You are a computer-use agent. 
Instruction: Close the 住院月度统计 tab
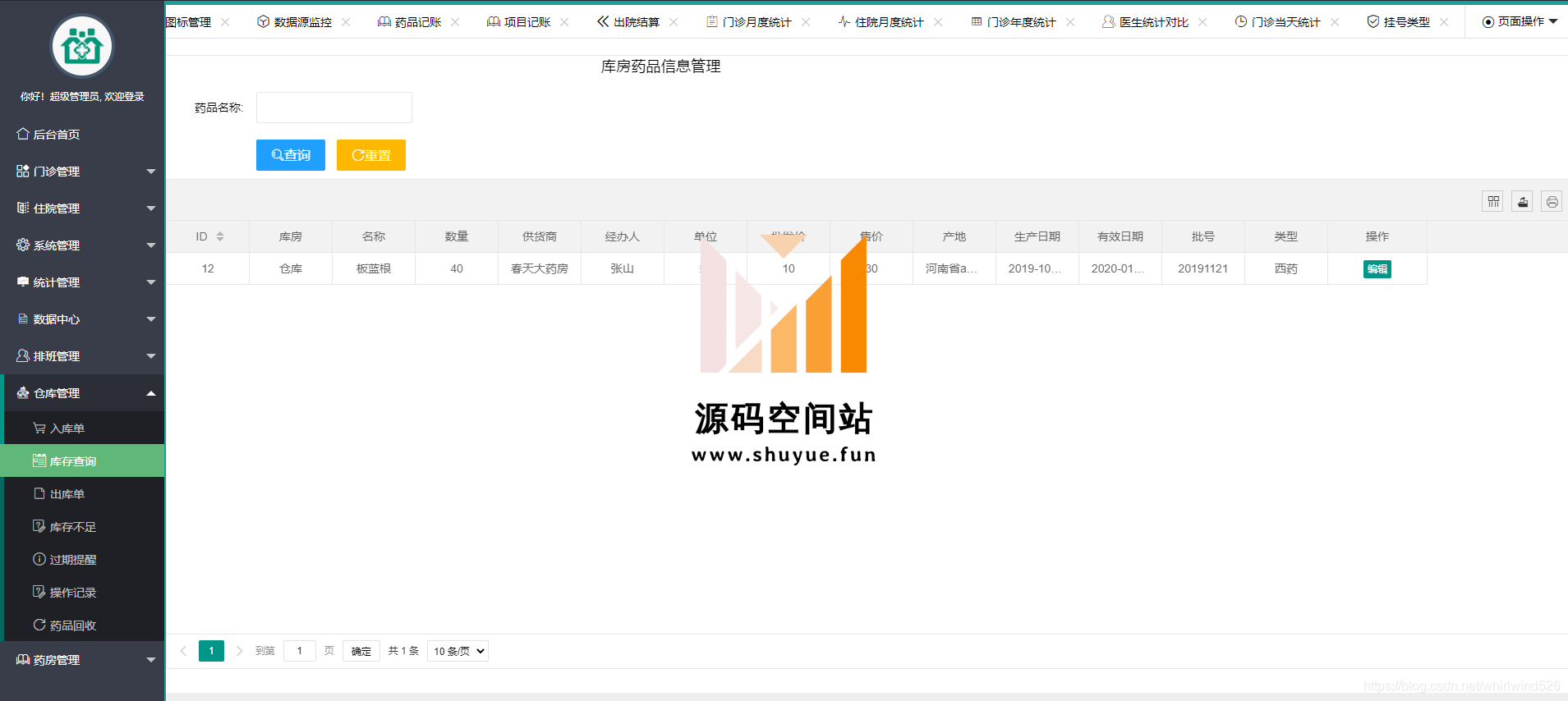938,22
